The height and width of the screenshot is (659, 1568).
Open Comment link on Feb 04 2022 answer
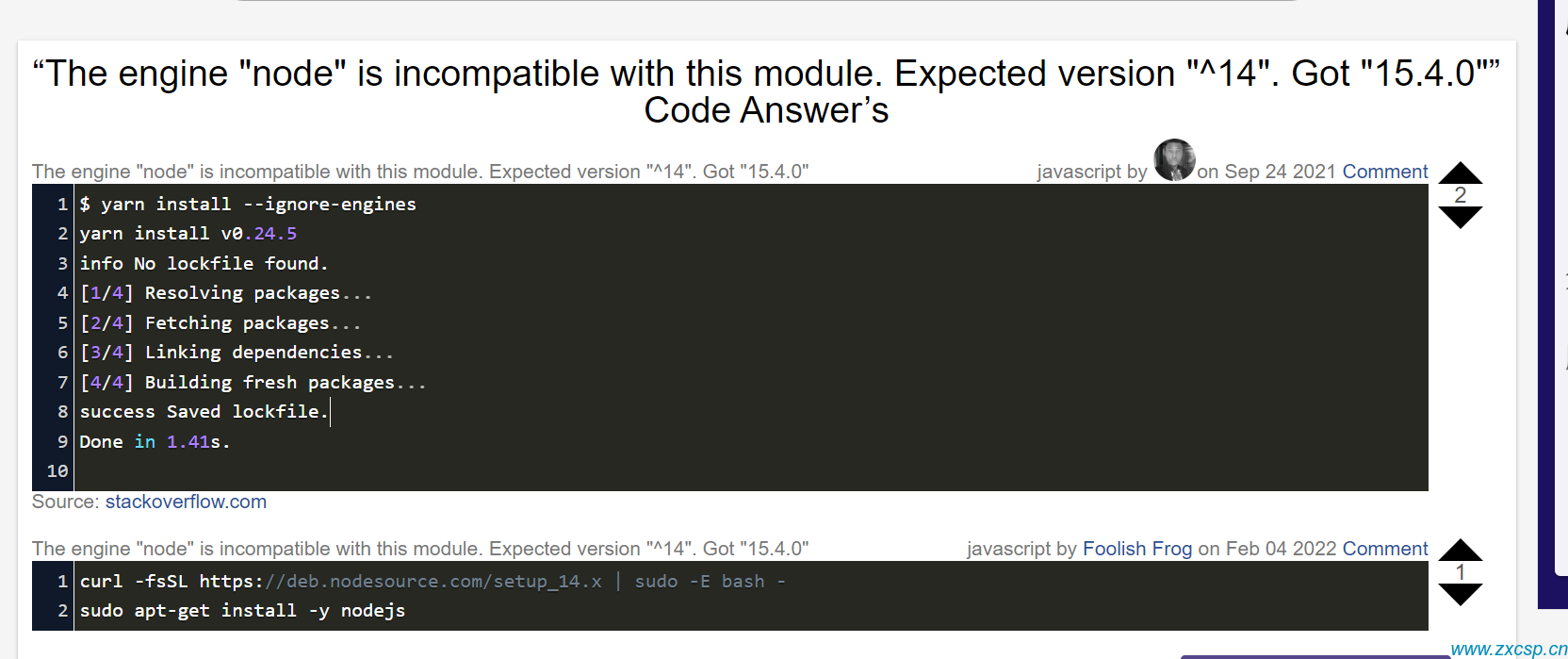(1385, 549)
